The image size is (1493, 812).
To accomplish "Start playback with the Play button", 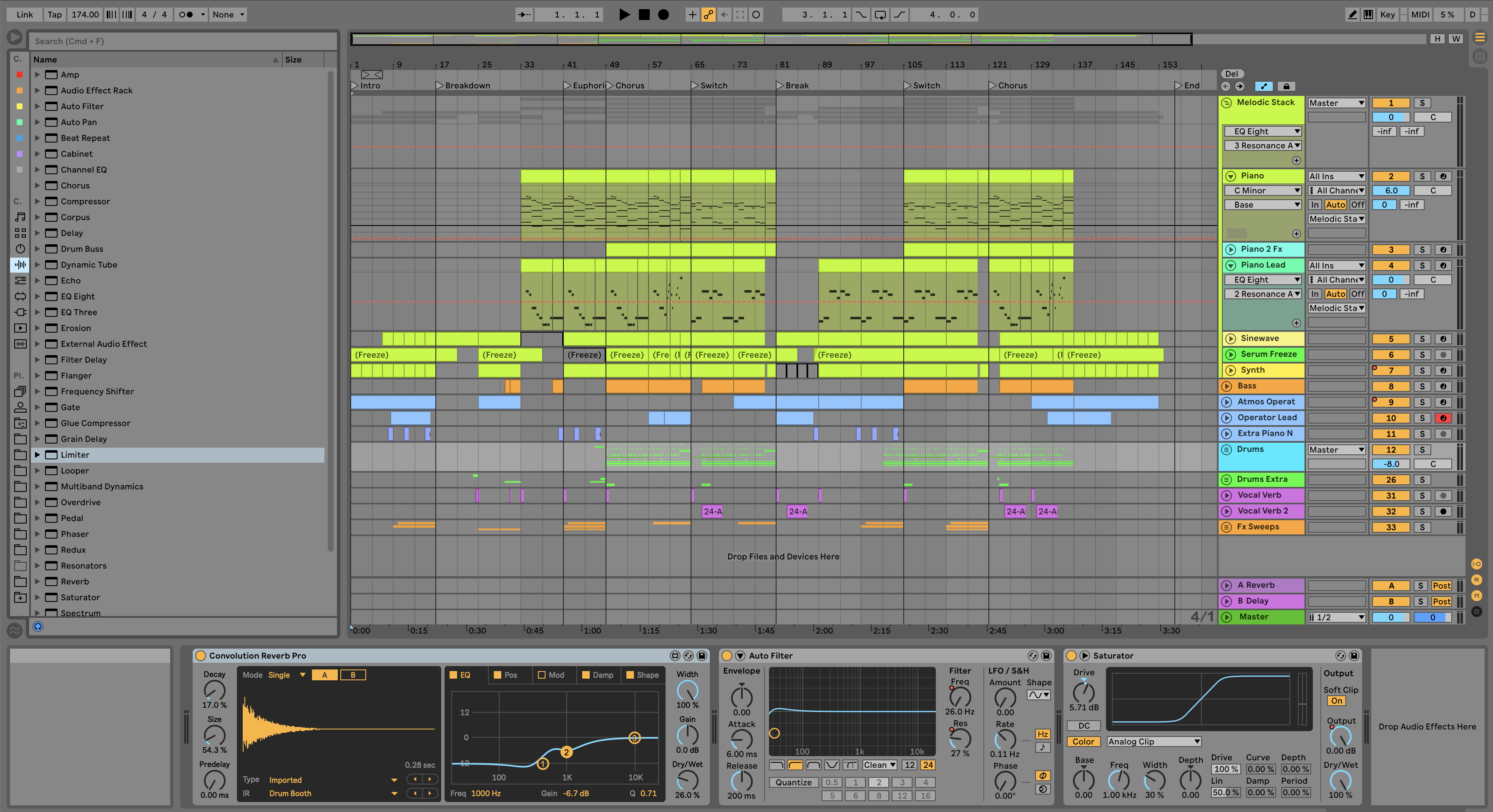I will coord(625,15).
